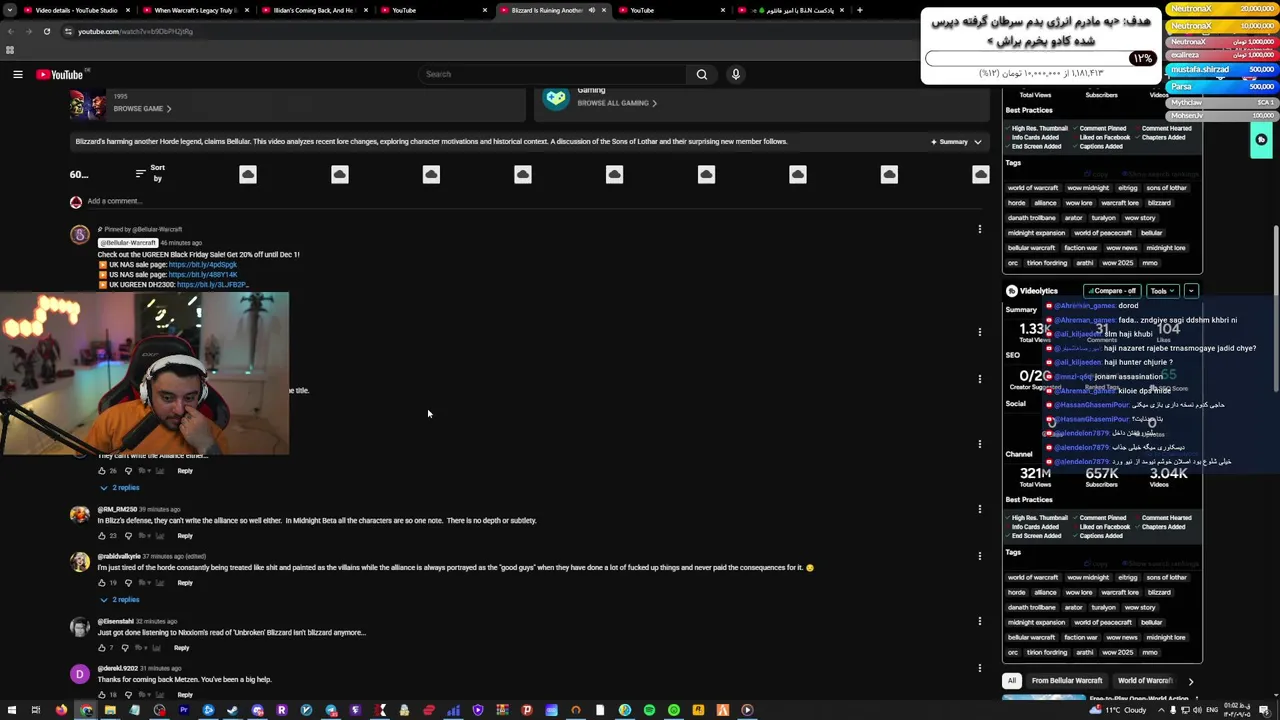Screen dimensions: 1280x720
Task: Toggle the Videolytics Compare - off button
Action: pos(1114,291)
